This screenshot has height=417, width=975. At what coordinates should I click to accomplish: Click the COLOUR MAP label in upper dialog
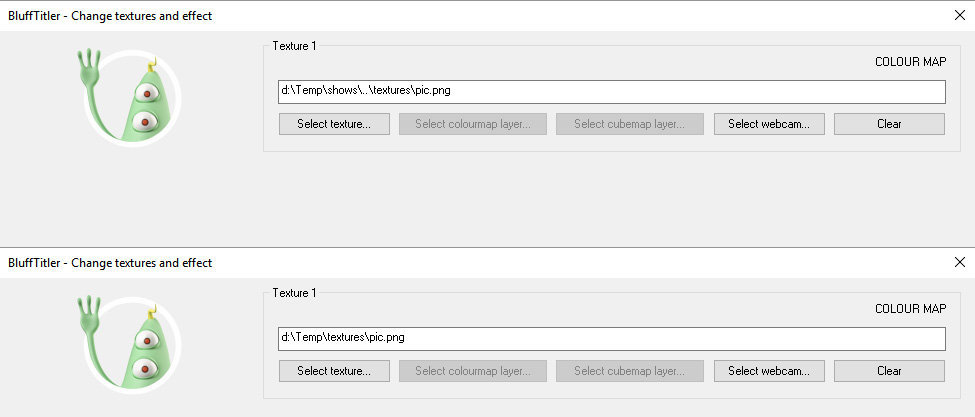pos(910,62)
